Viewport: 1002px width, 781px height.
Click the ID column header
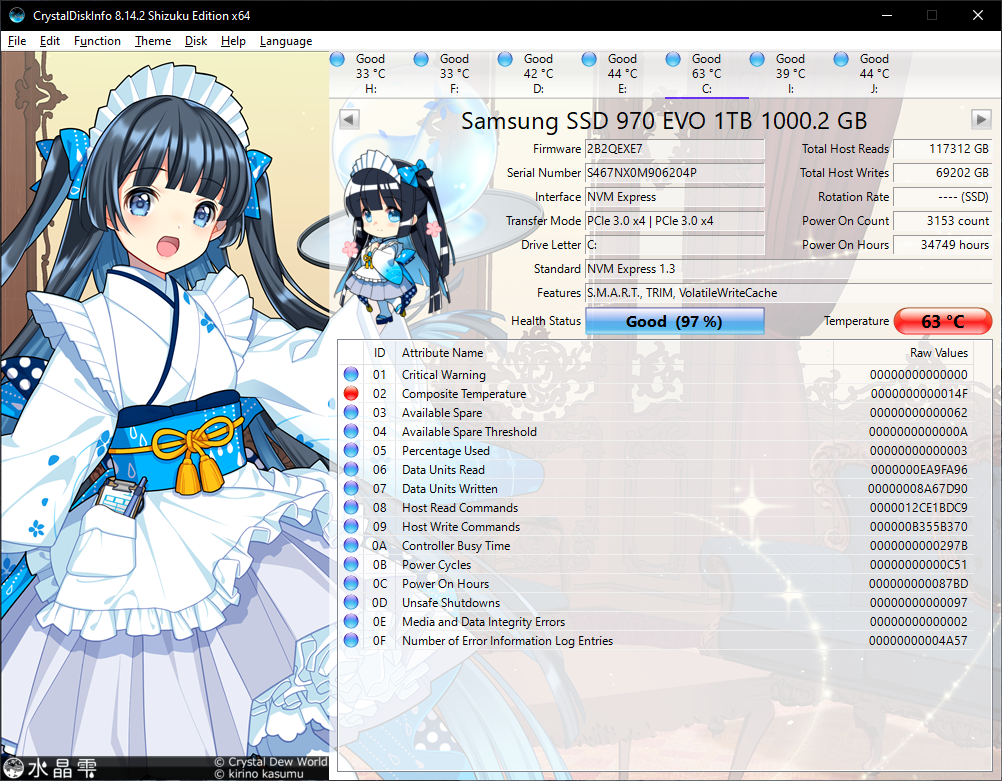click(380, 353)
